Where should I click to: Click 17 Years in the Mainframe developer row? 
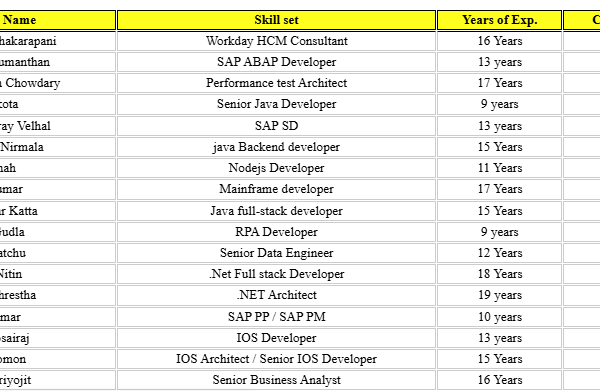pyautogui.click(x=500, y=189)
